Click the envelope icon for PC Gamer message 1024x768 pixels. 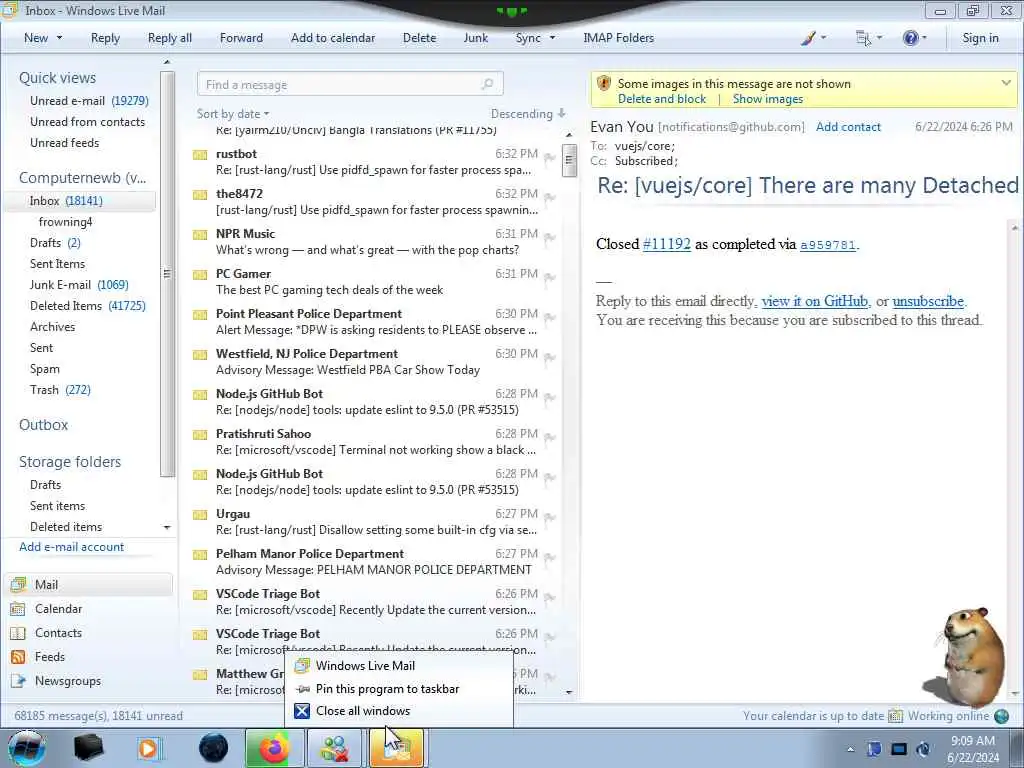pyautogui.click(x=200, y=274)
